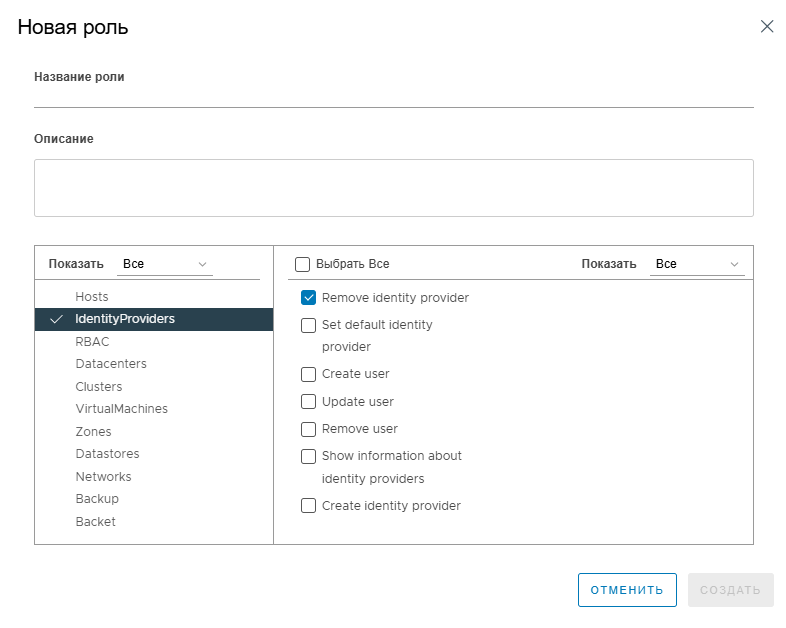Select the Datacenters category
This screenshot has width=786, height=628.
154,364
